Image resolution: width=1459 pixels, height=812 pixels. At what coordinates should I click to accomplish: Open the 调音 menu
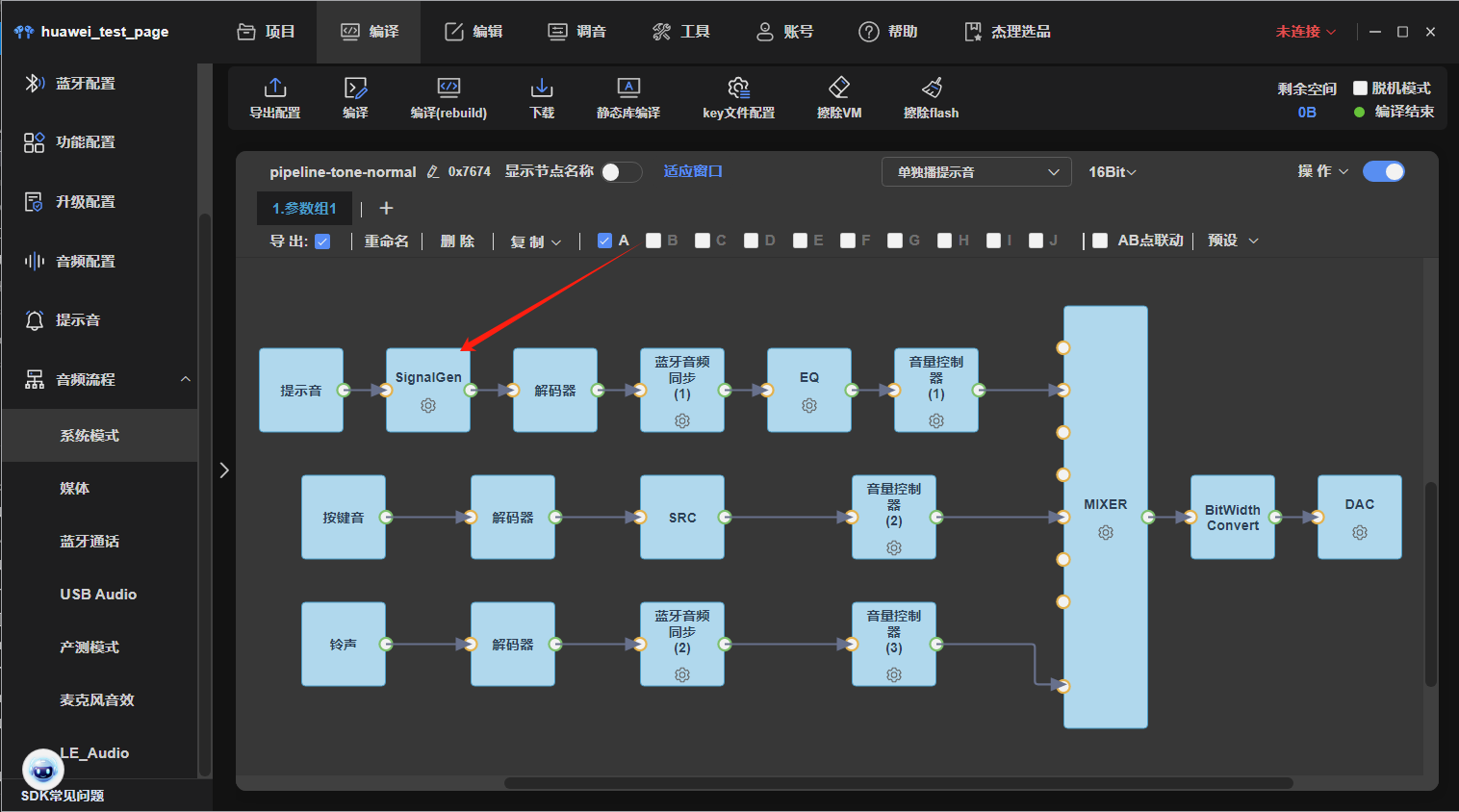click(x=577, y=32)
